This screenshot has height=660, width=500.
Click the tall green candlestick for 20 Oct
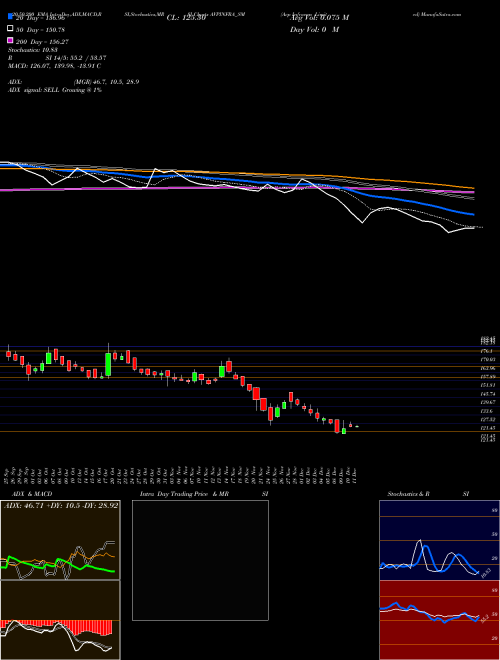pyautogui.click(x=108, y=364)
